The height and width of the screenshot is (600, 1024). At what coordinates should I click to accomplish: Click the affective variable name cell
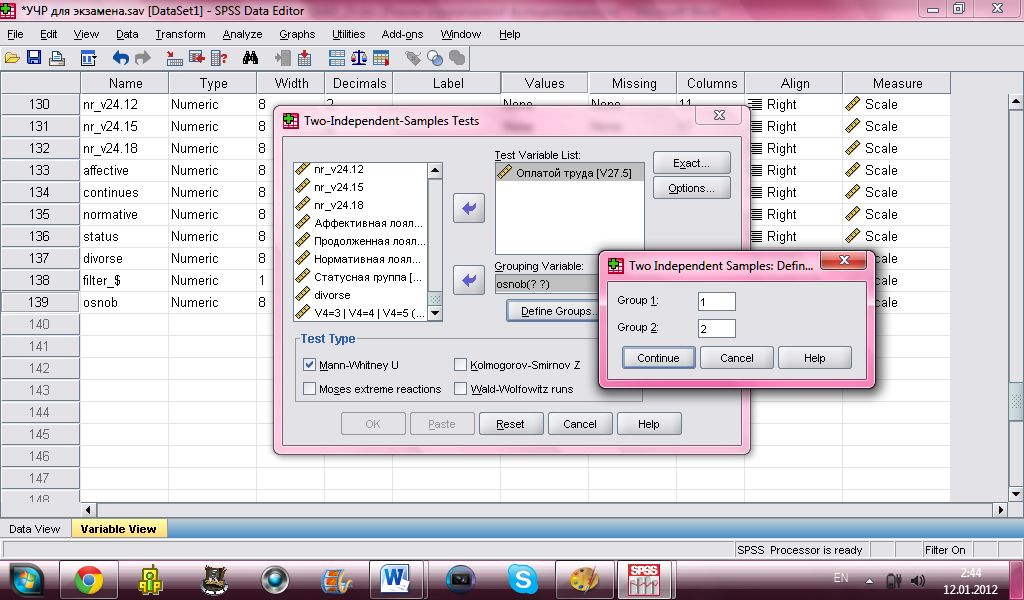tap(124, 170)
